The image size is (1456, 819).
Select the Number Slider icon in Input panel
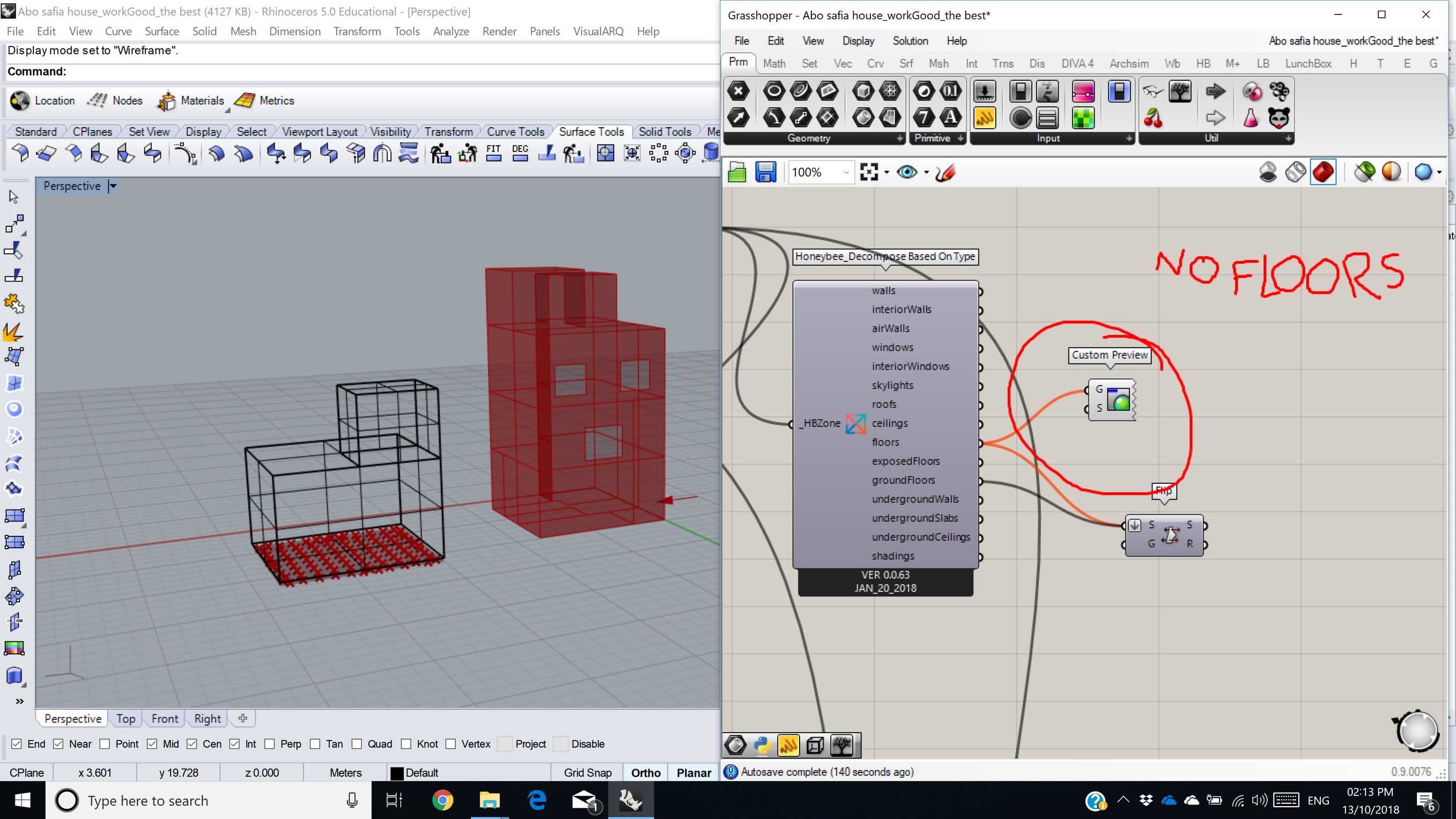click(985, 91)
